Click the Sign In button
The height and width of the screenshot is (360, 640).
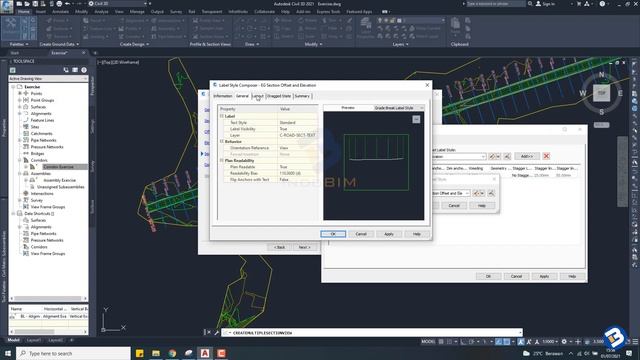545,4
